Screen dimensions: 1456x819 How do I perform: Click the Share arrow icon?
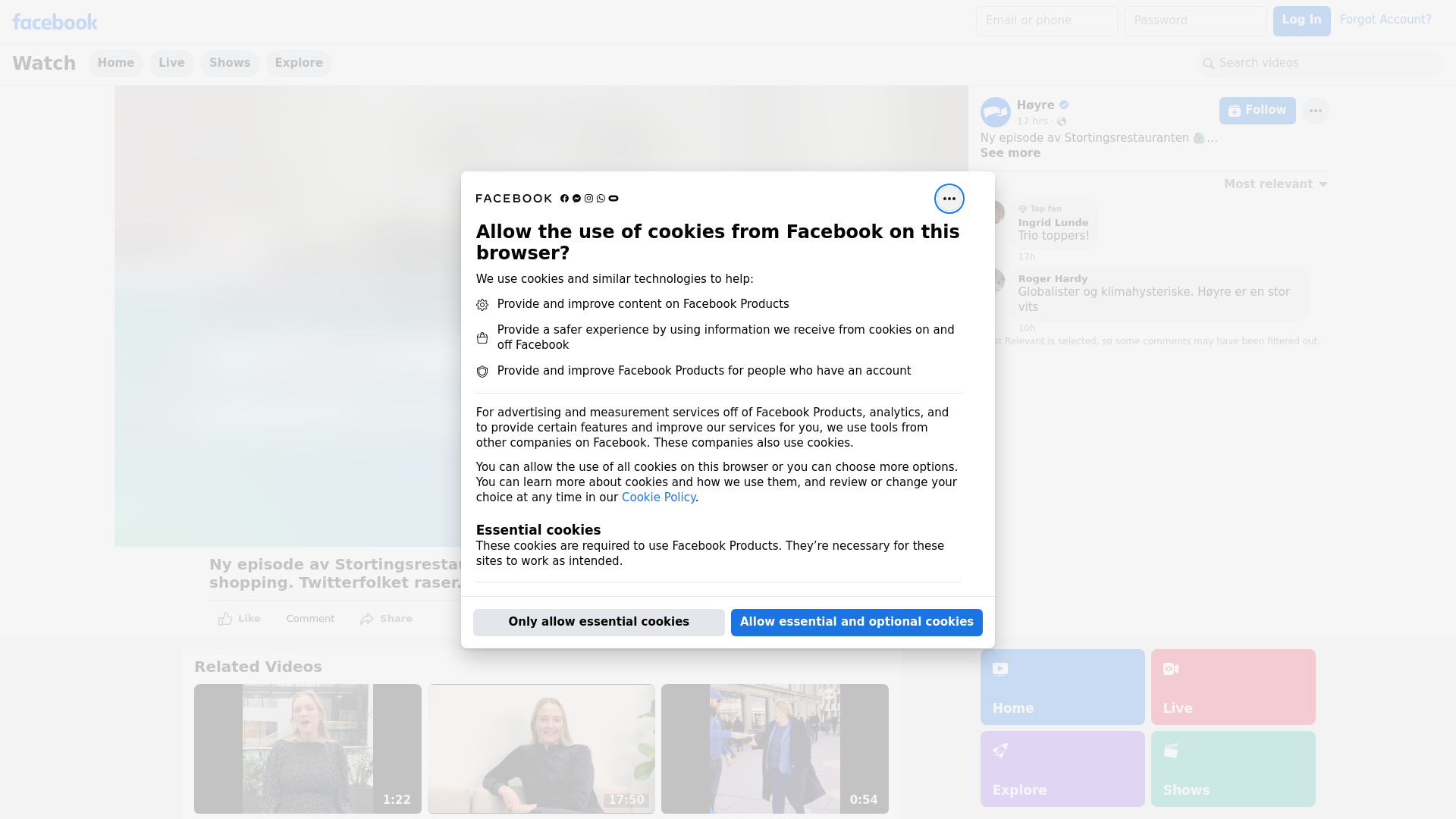[367, 619]
